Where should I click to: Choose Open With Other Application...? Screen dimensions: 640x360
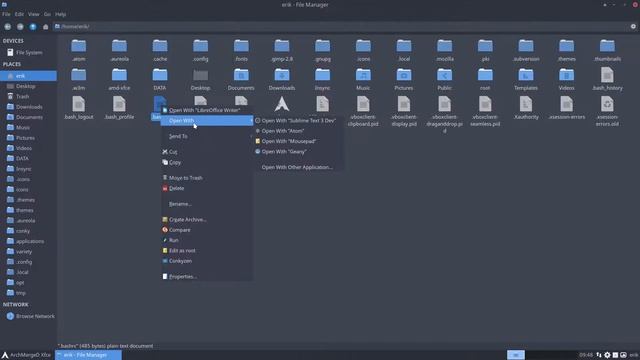pos(298,167)
